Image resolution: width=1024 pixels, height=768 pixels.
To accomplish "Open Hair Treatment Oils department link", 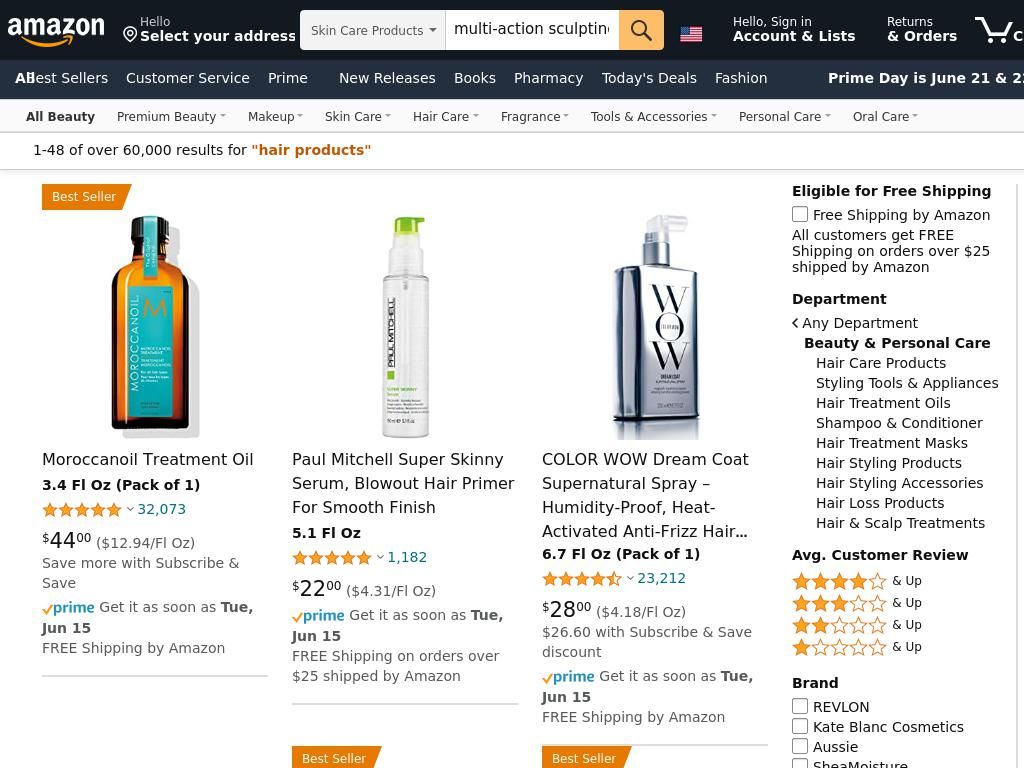I will tap(883, 403).
